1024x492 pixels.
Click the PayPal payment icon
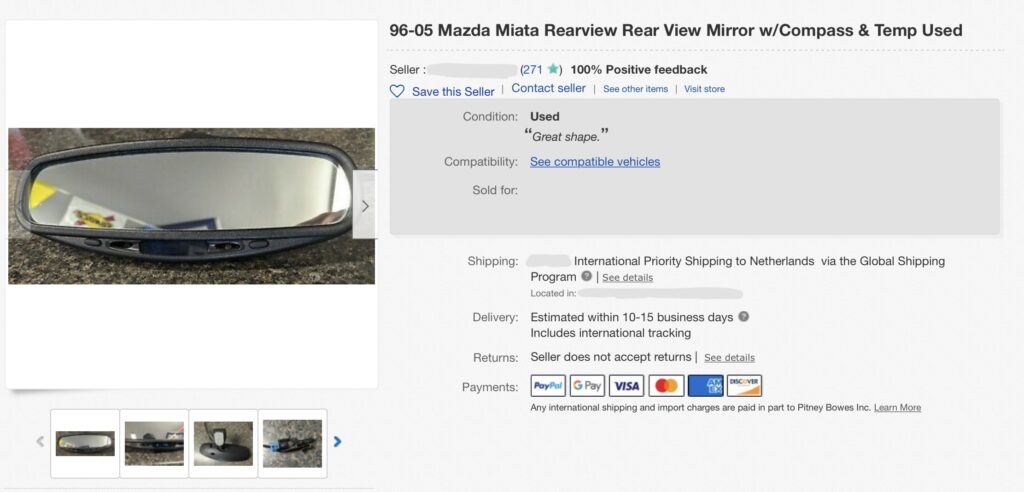pos(548,386)
